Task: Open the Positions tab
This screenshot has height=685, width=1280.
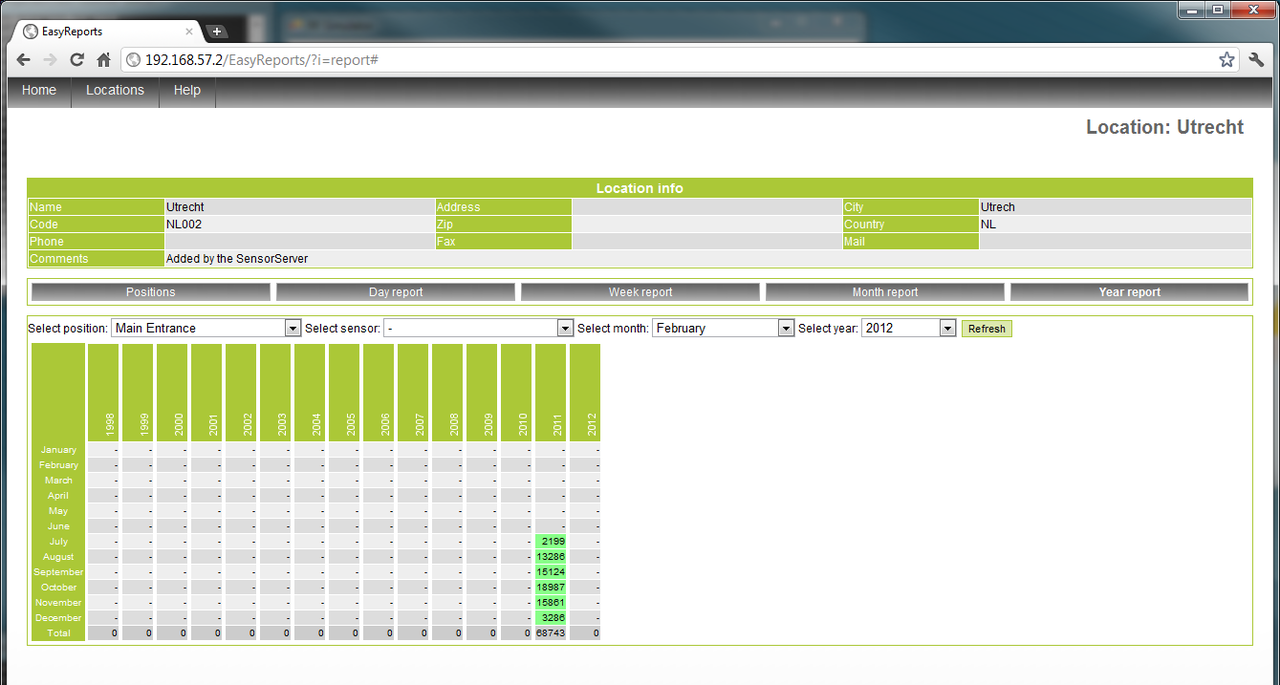Action: (150, 291)
